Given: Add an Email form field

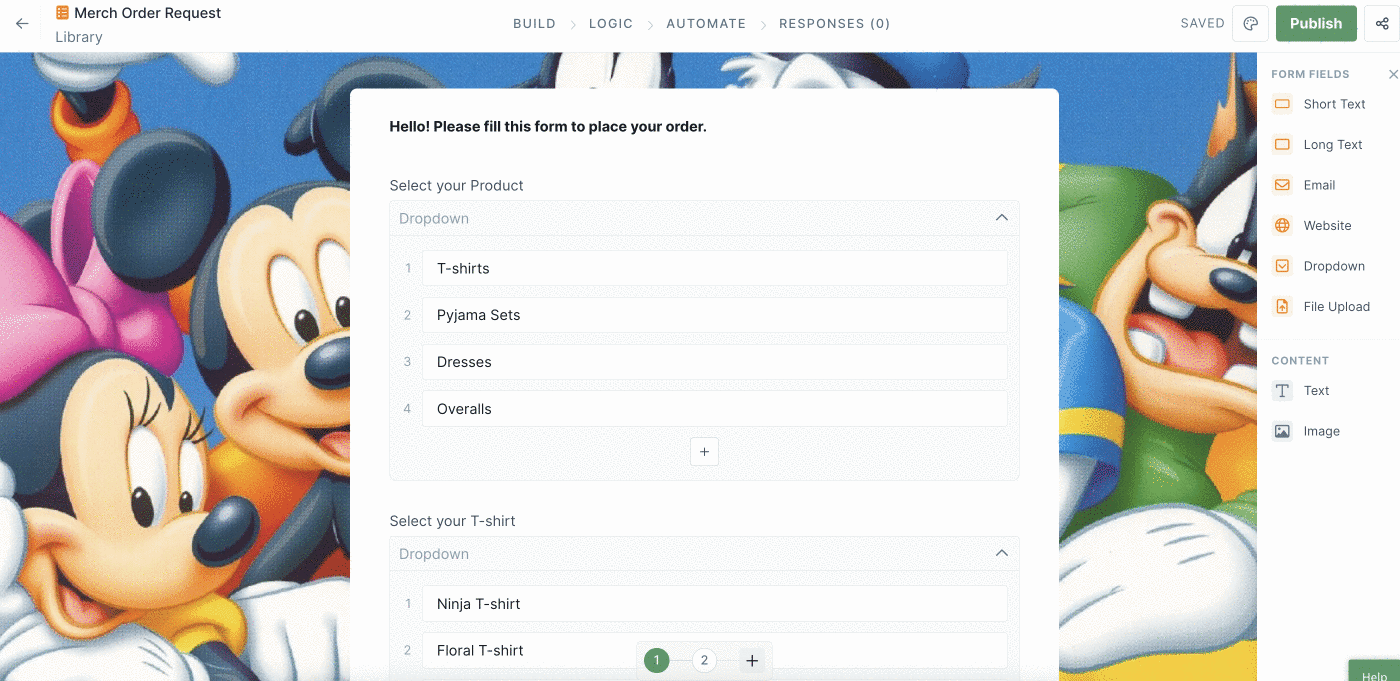Looking at the screenshot, I should 1304,185.
